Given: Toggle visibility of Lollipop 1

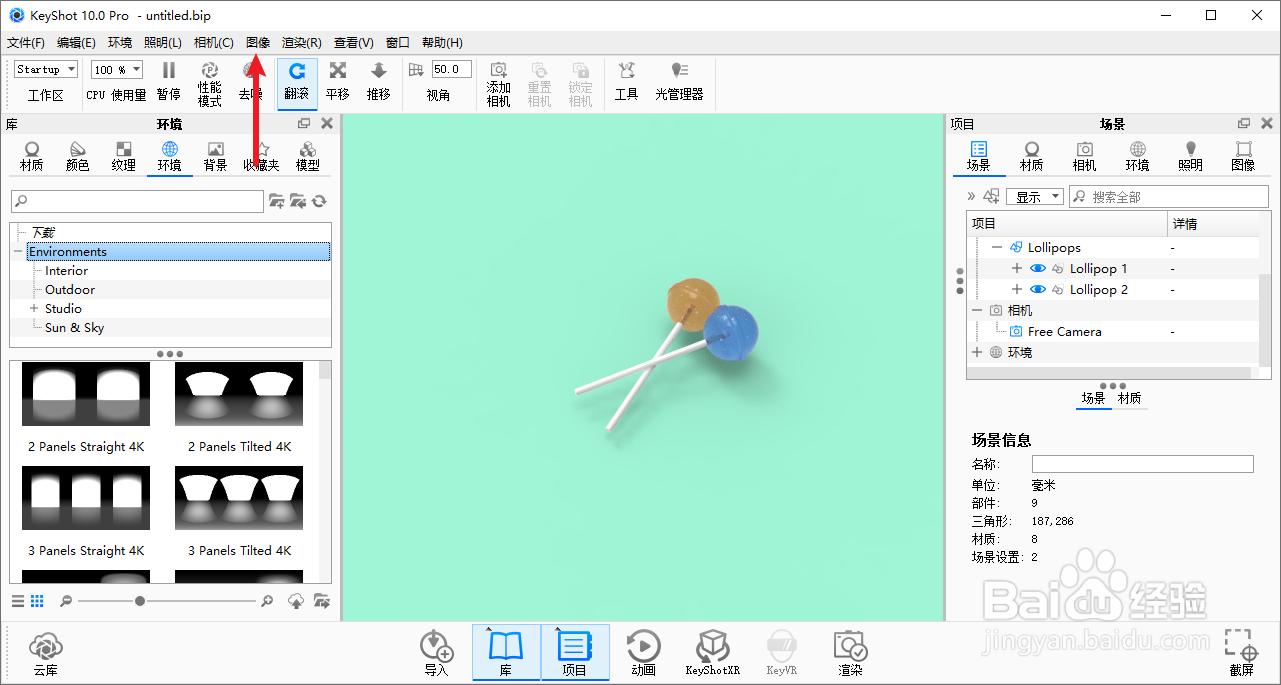Looking at the screenshot, I should 1038,269.
